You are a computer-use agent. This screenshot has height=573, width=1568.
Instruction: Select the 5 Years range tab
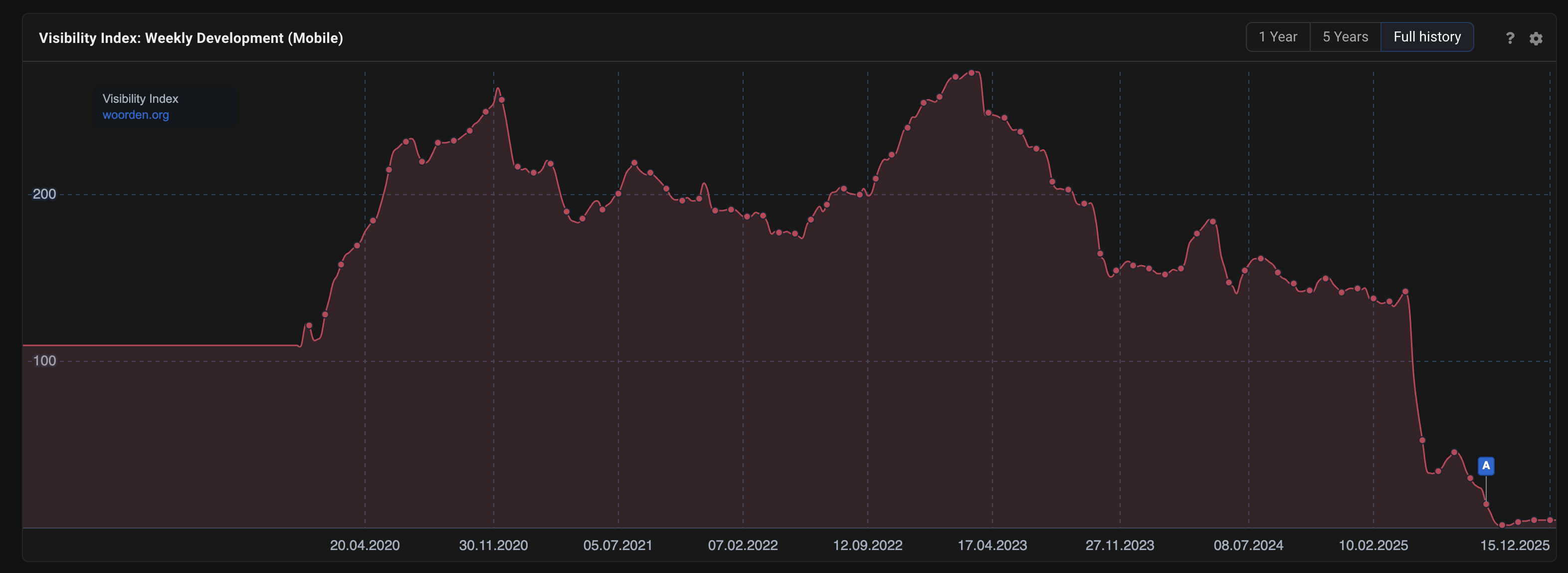pos(1345,37)
